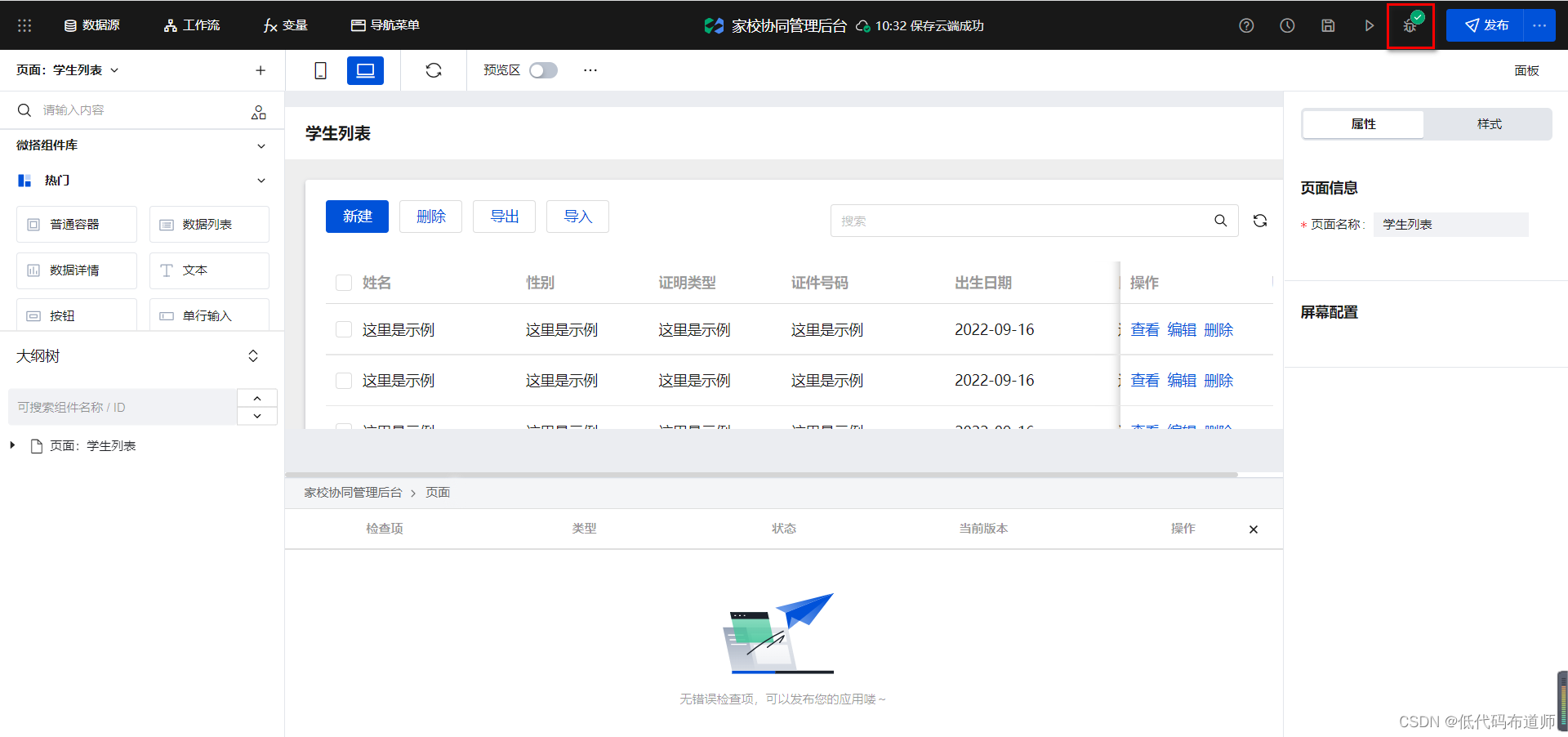Open the app grid menu icon
The image size is (1568, 737).
click(x=24, y=25)
